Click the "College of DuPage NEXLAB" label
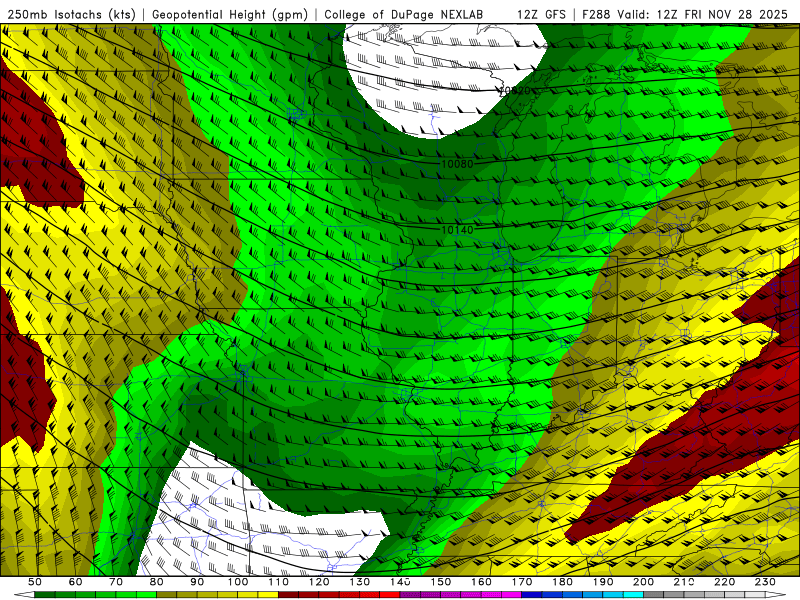The height and width of the screenshot is (600, 800). coord(404,15)
